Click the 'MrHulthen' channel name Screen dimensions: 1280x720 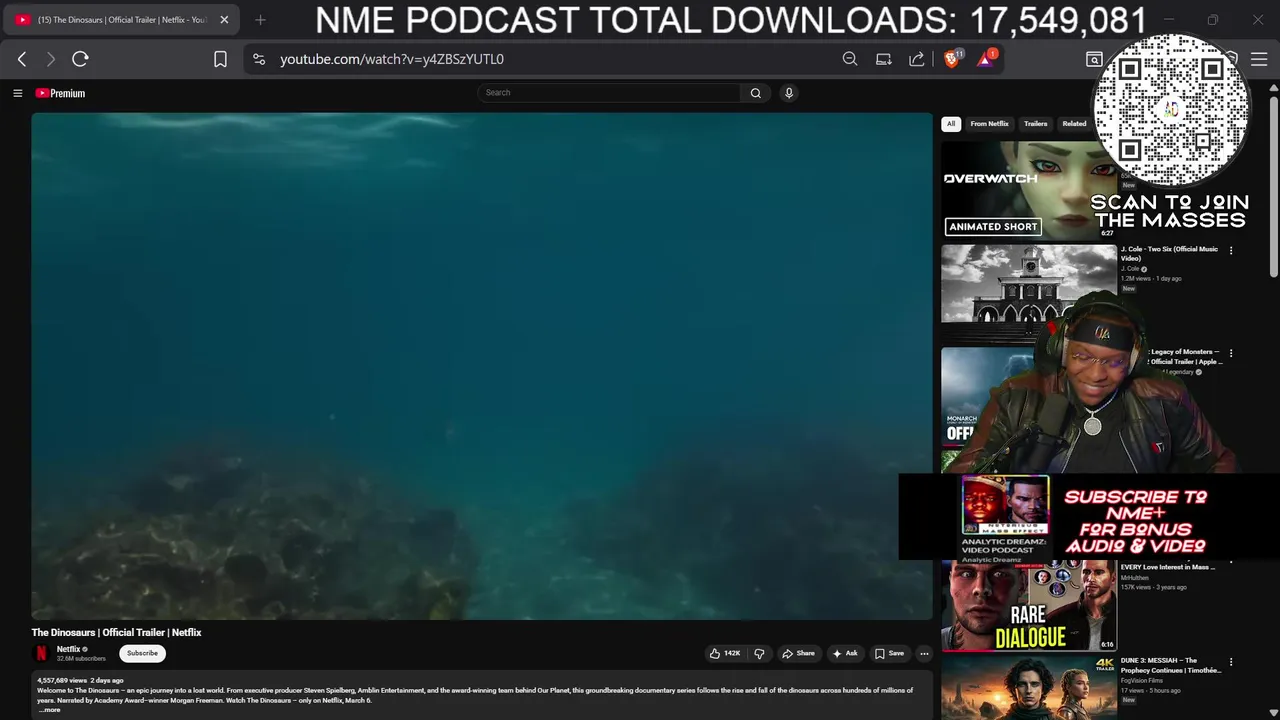1134,578
